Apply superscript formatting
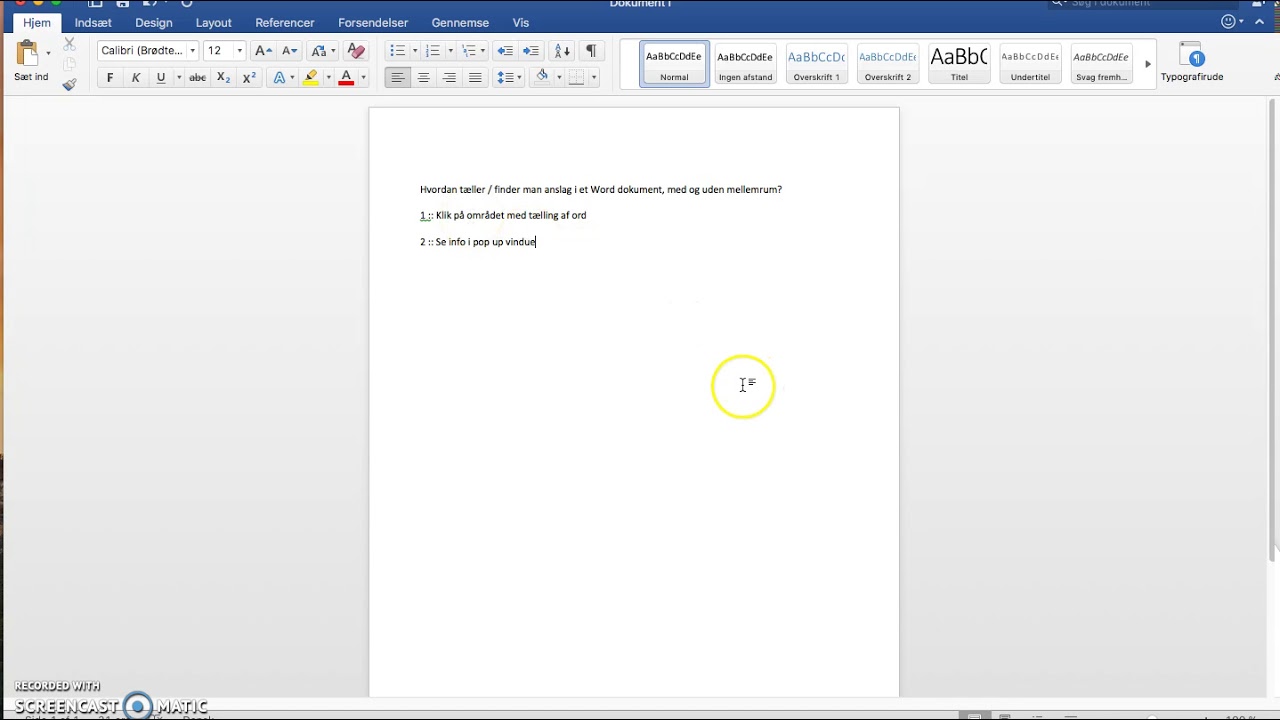 (249, 77)
